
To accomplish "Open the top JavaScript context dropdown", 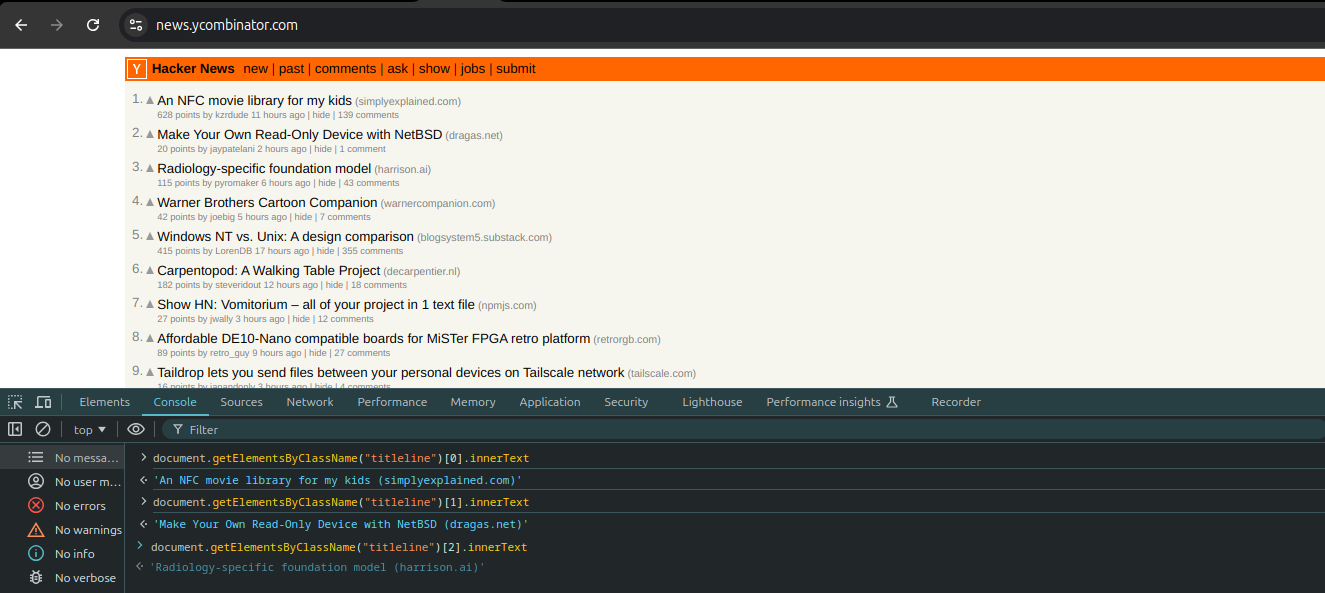I will pos(90,429).
